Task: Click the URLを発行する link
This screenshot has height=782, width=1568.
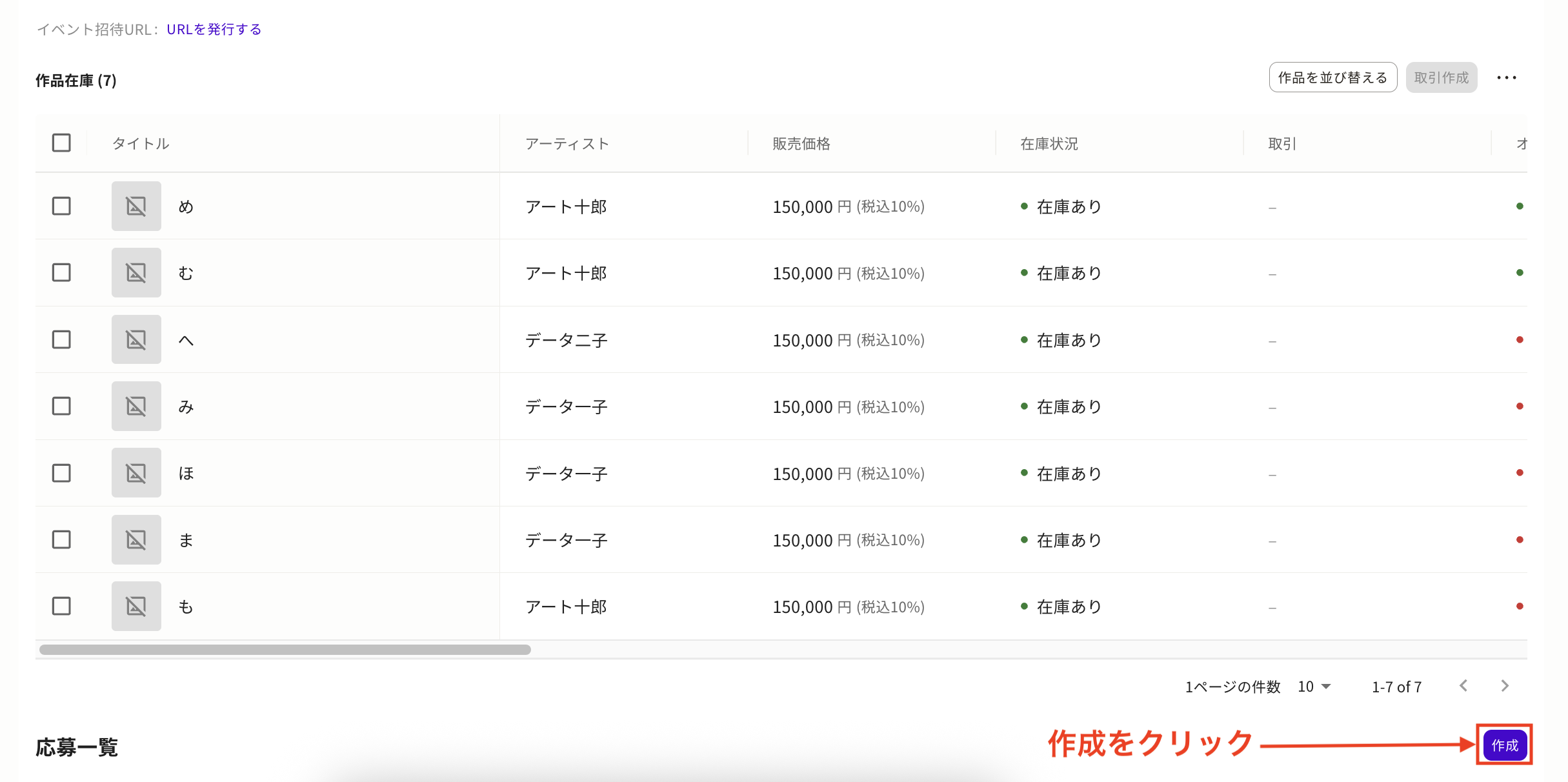Action: [214, 30]
